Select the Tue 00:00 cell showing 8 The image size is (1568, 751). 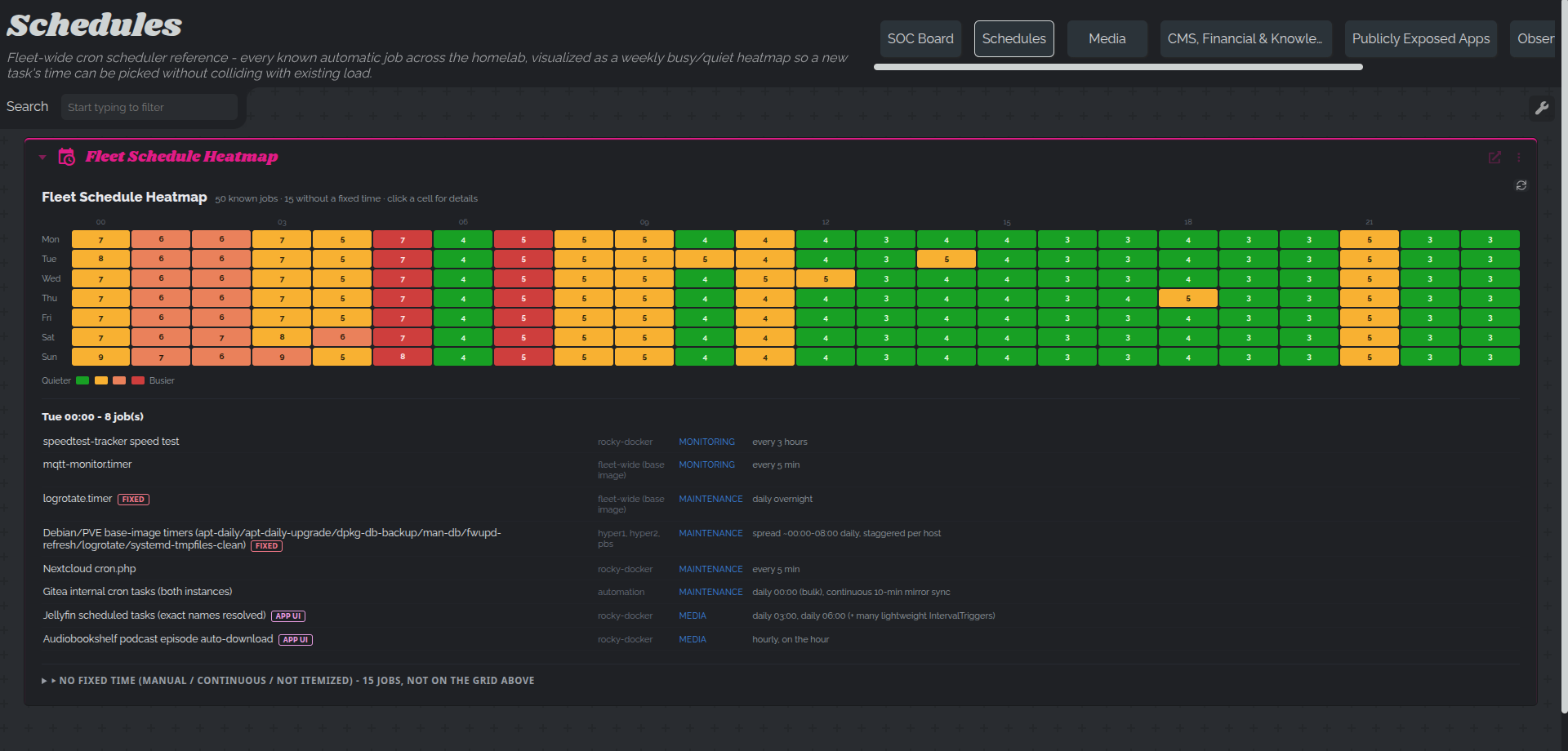click(100, 259)
